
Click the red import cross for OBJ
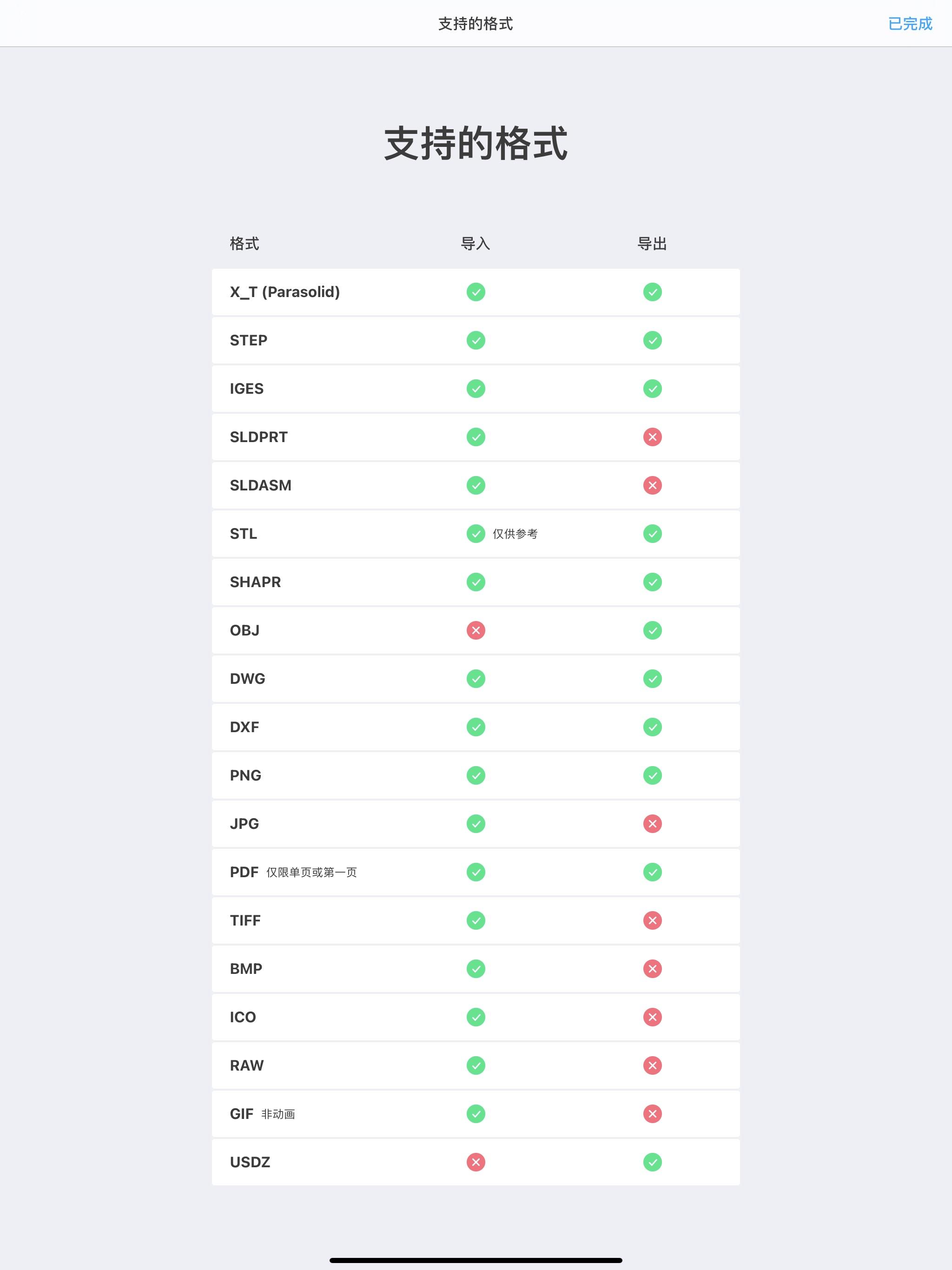pyautogui.click(x=476, y=630)
